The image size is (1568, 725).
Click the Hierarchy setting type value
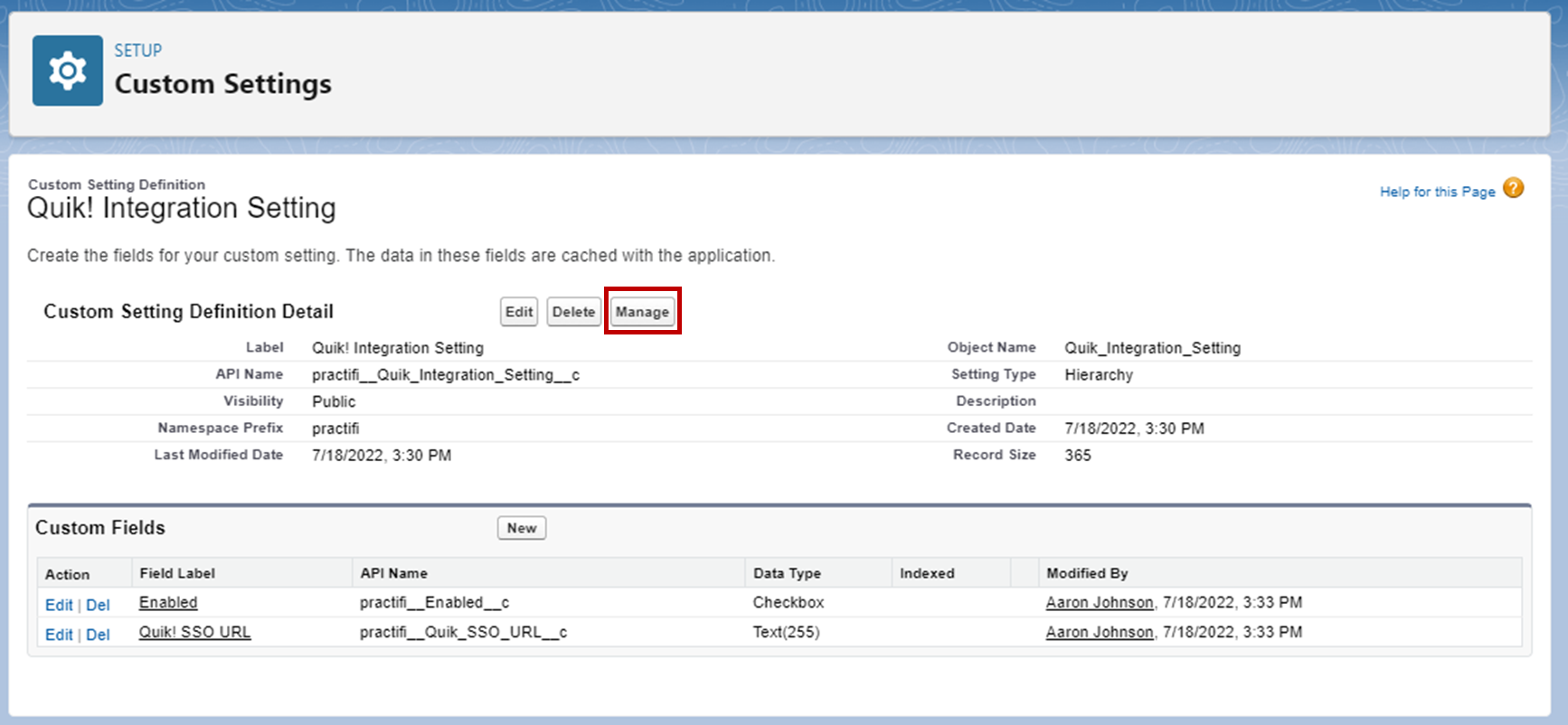1099,374
